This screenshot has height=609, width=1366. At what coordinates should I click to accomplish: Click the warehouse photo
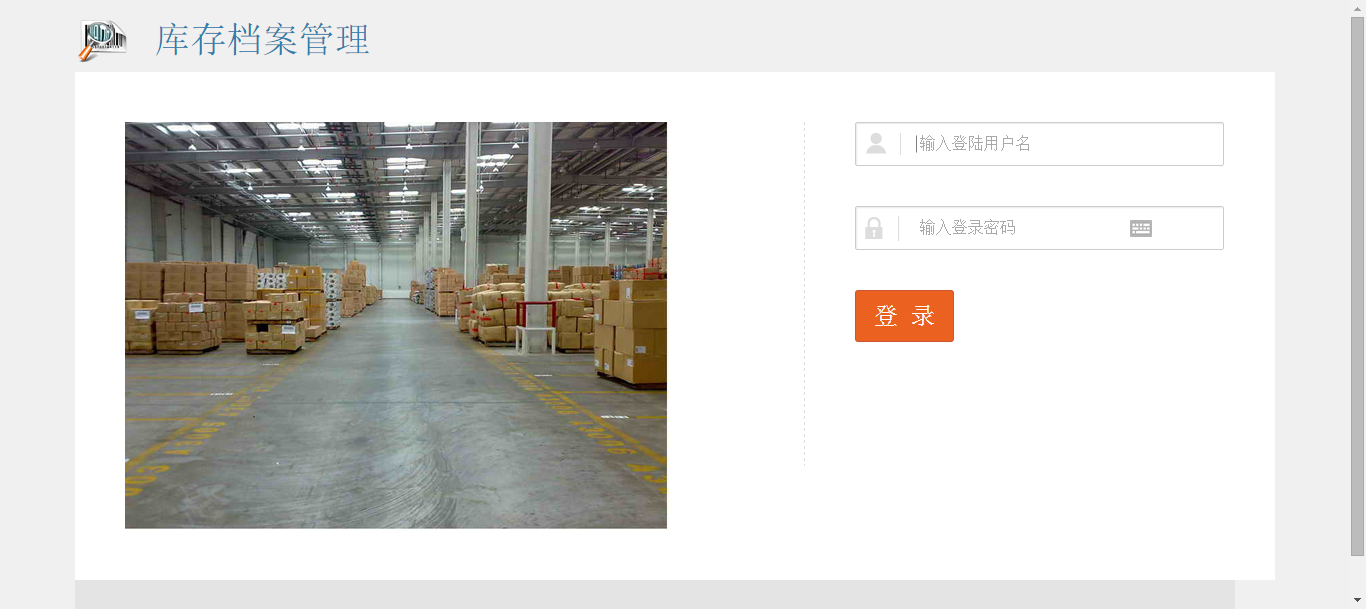coord(396,325)
